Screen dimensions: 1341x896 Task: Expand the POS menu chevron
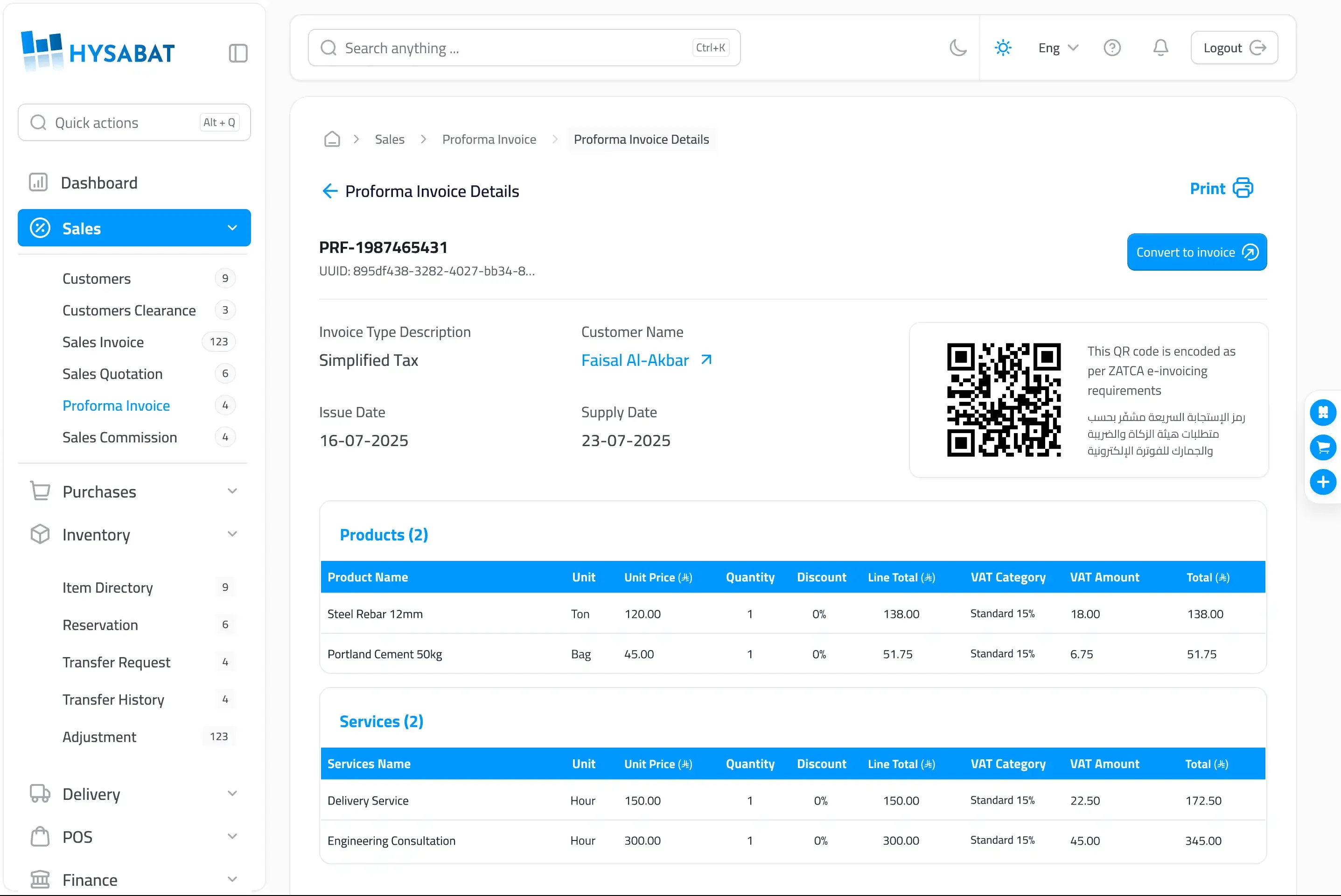tap(232, 836)
